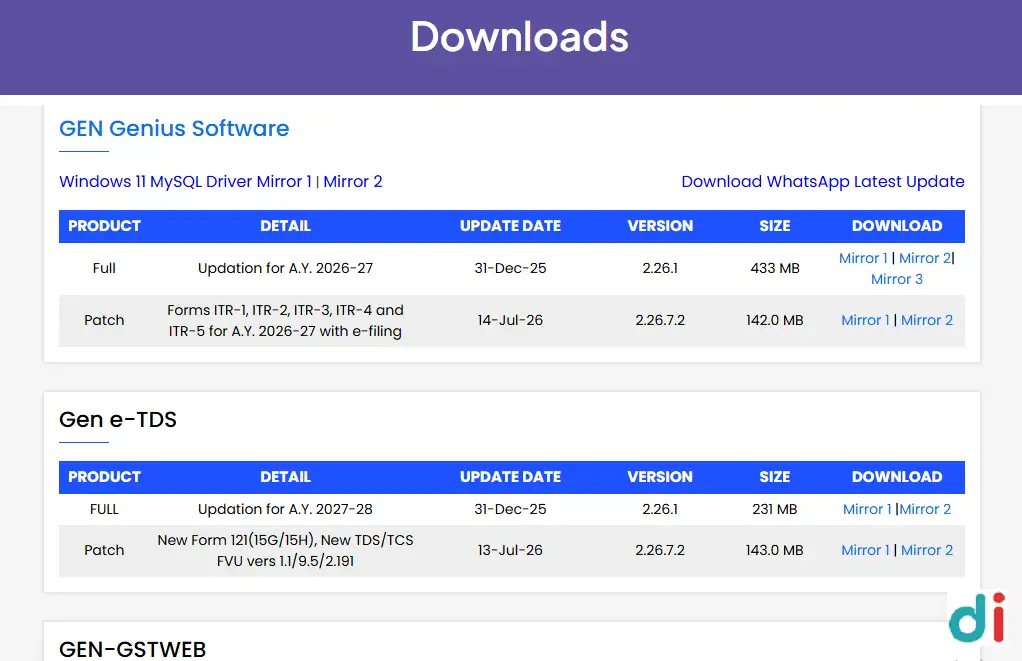Open Download WhatsApp Latest Update link
Image resolution: width=1022 pixels, height=661 pixels.
[823, 181]
